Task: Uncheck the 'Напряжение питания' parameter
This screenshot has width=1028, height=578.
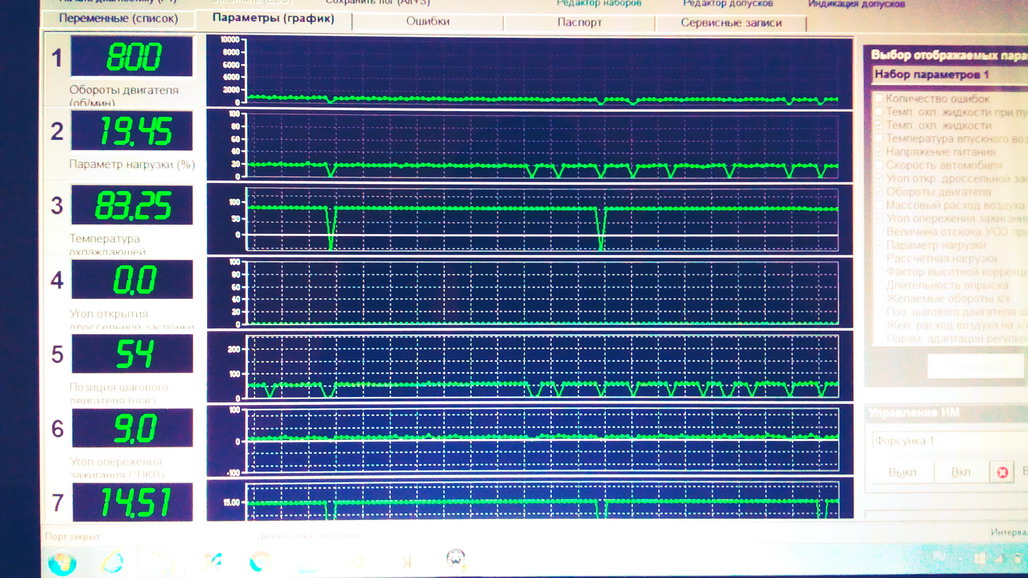Action: 879,152
